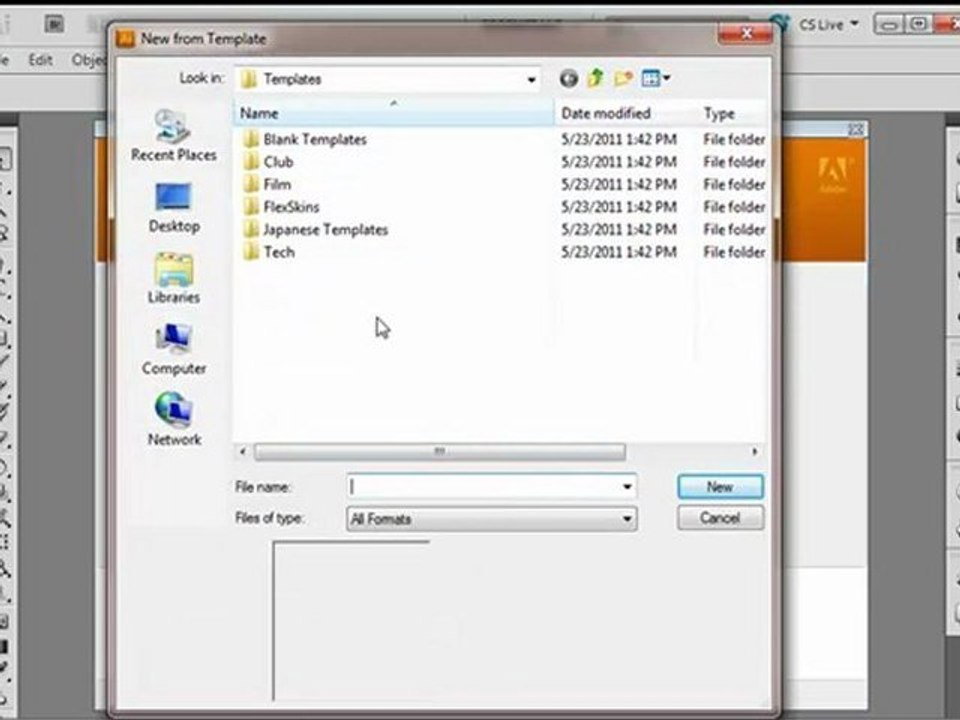
Task: Click the Tech row File folder type
Action: 733,252
